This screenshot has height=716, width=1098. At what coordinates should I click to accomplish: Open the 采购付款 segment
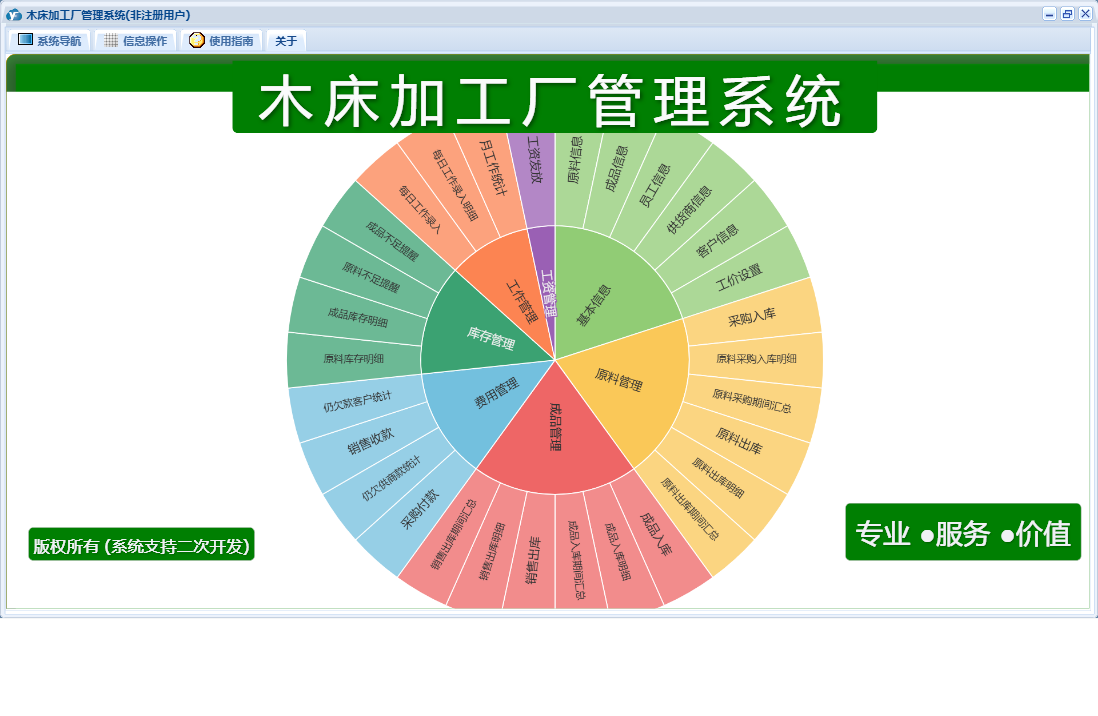(x=420, y=509)
